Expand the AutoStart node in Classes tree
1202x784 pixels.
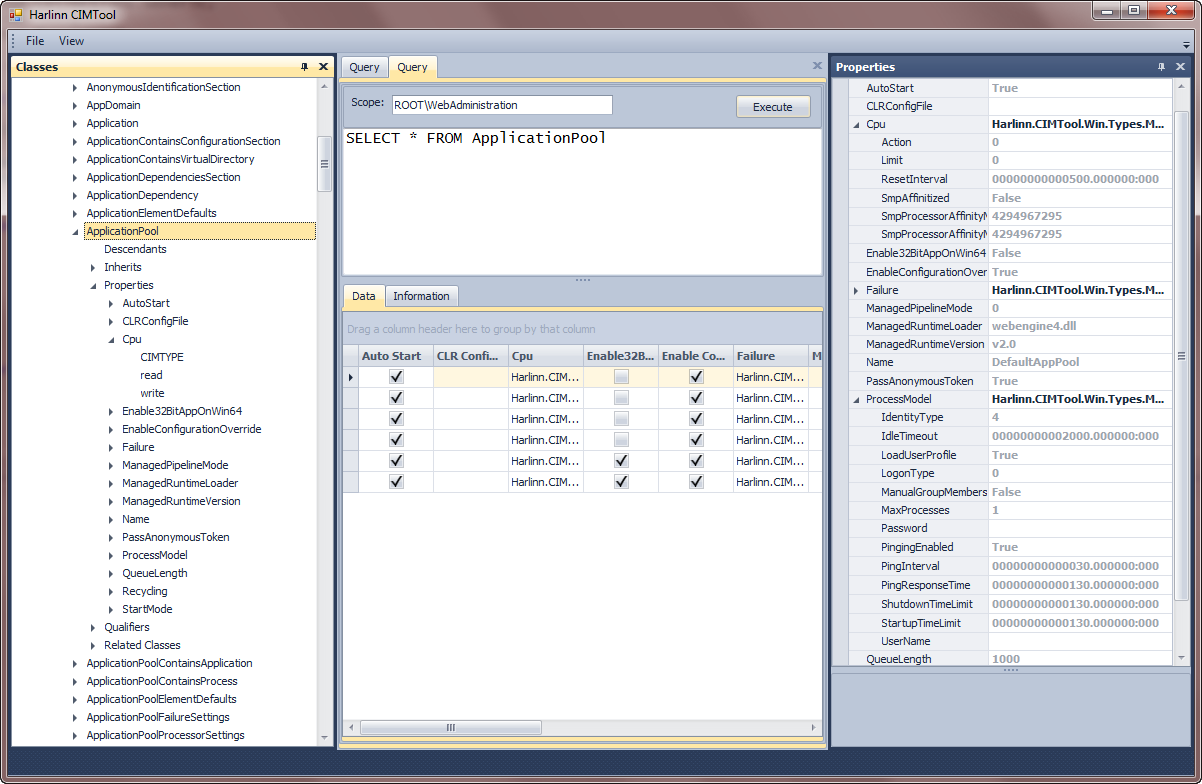[111, 303]
